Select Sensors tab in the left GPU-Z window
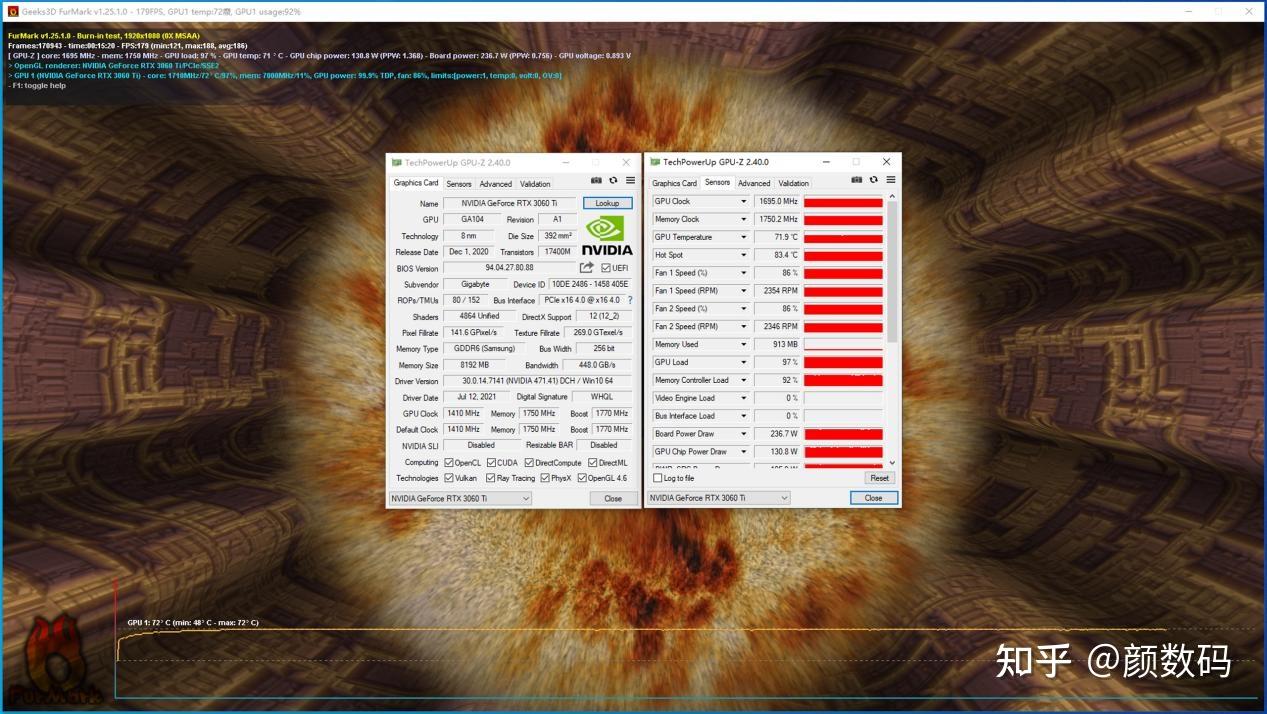The width and height of the screenshot is (1267, 714). click(459, 184)
